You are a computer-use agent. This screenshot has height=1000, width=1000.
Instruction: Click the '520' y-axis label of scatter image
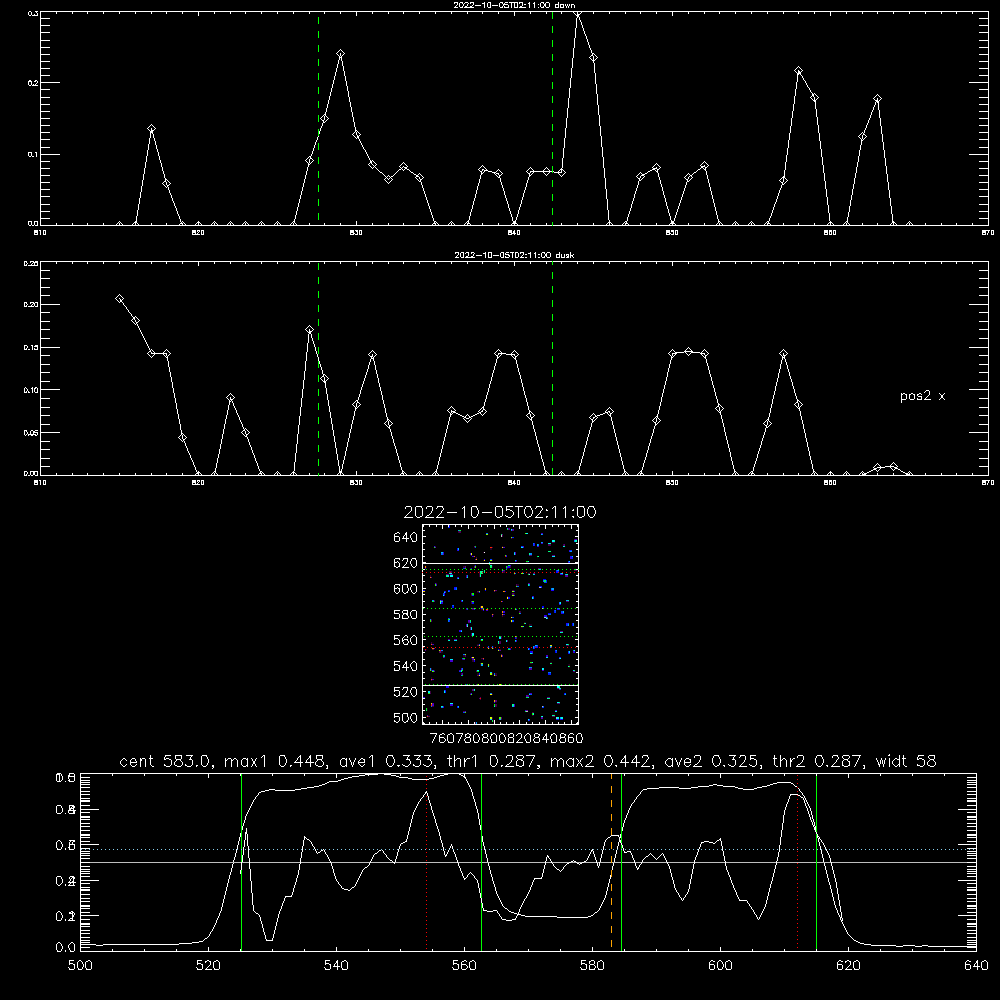click(405, 692)
